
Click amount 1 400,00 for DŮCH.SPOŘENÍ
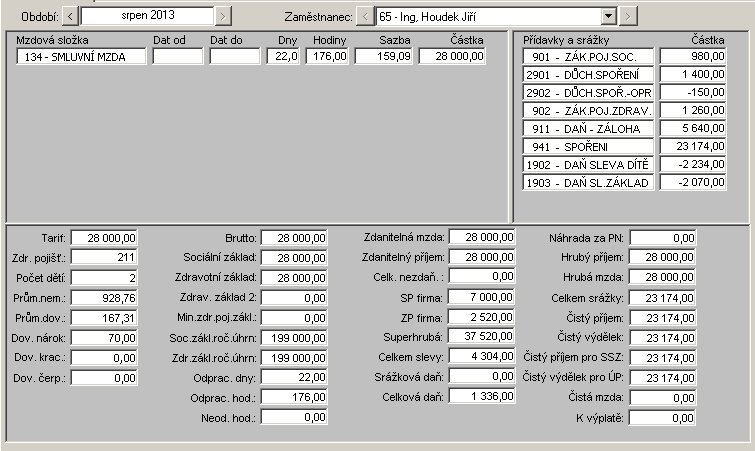[x=693, y=74]
